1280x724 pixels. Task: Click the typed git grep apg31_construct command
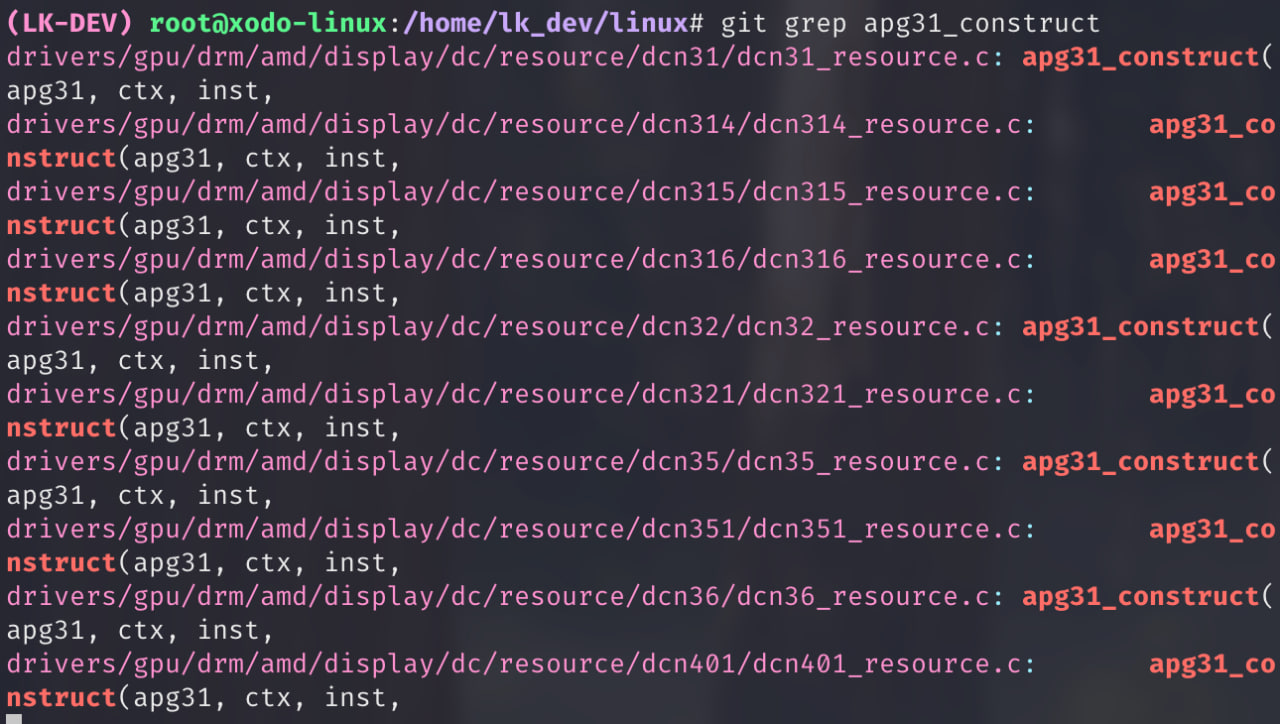pyautogui.click(x=910, y=23)
